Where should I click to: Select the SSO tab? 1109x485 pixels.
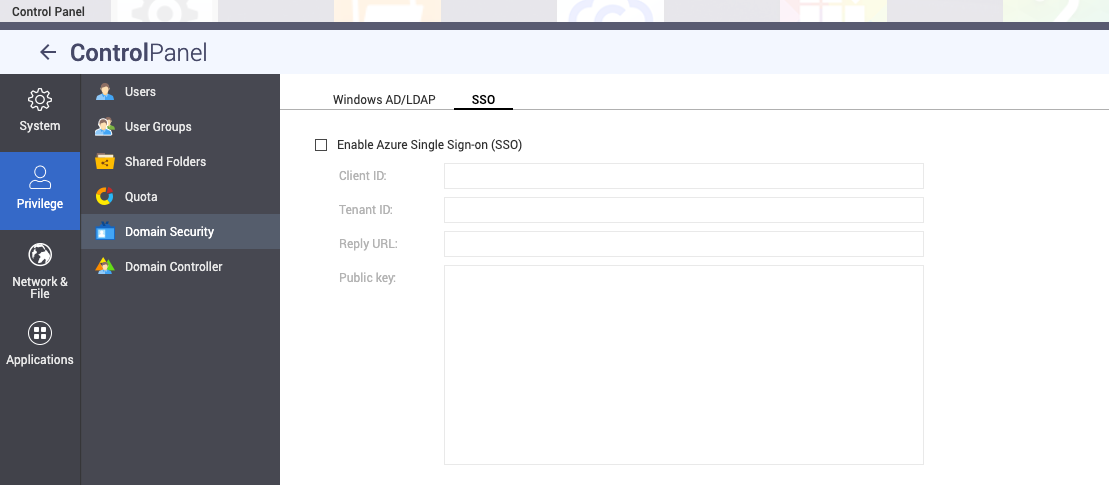point(483,100)
